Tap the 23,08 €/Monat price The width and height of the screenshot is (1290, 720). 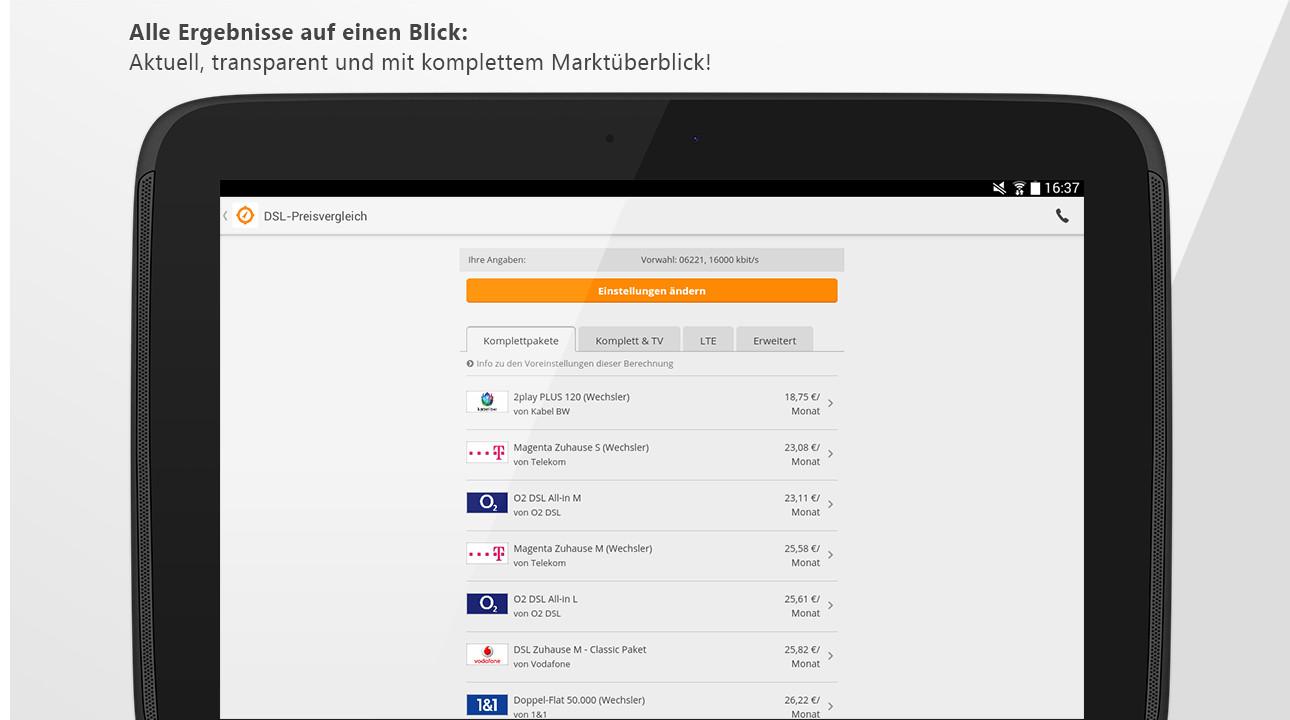click(x=802, y=454)
